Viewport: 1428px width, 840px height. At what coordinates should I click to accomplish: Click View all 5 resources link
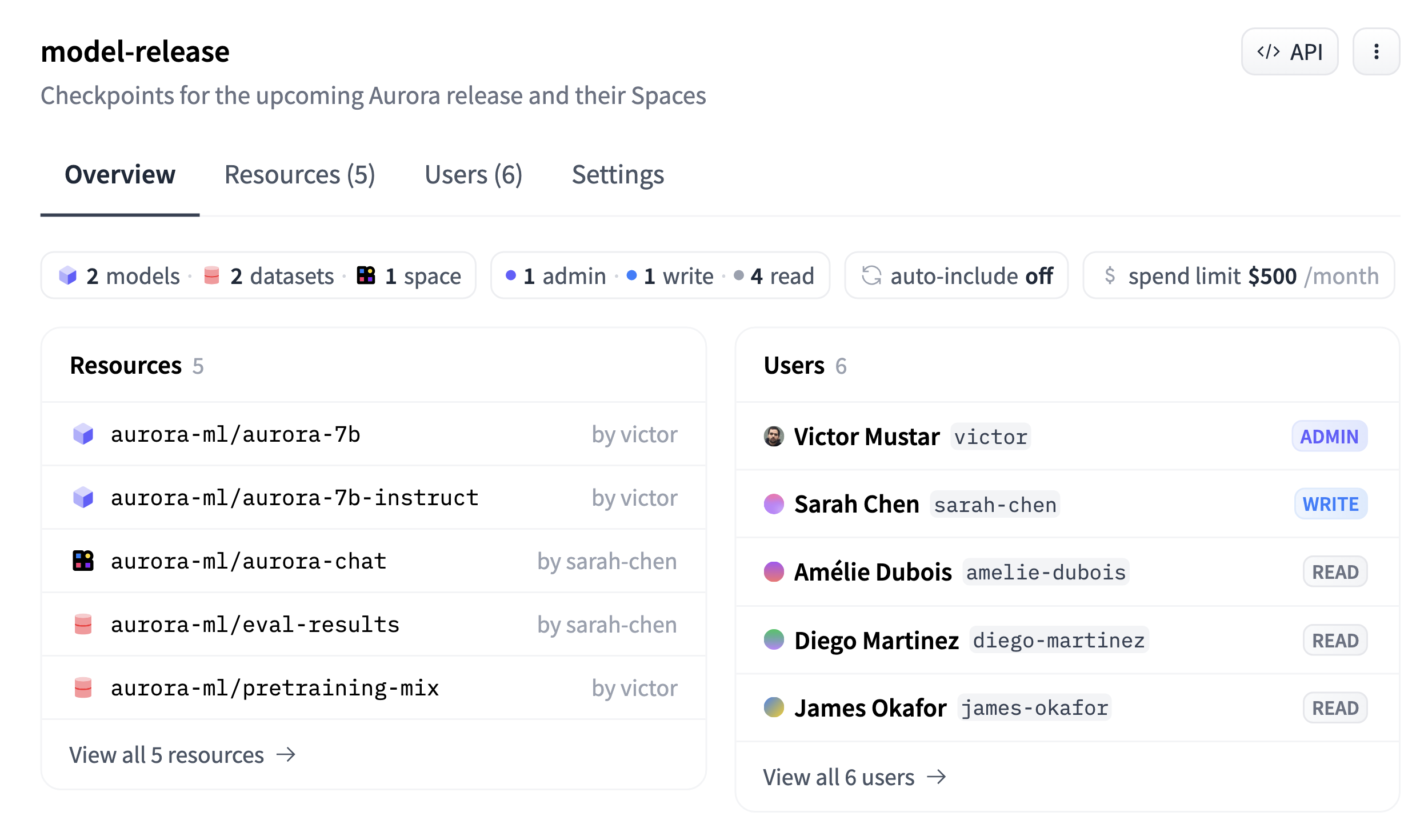coord(182,755)
